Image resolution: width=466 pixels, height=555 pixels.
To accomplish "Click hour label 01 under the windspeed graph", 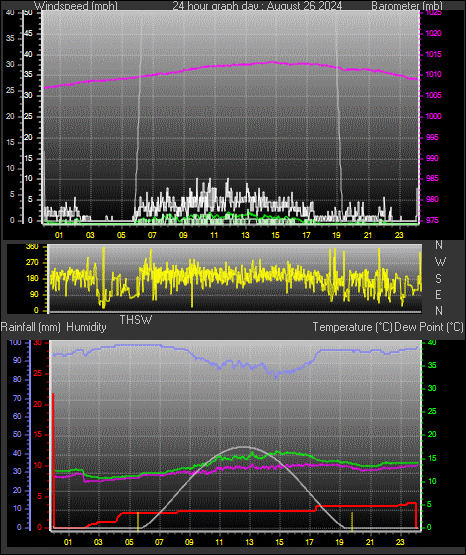I will point(59,235).
